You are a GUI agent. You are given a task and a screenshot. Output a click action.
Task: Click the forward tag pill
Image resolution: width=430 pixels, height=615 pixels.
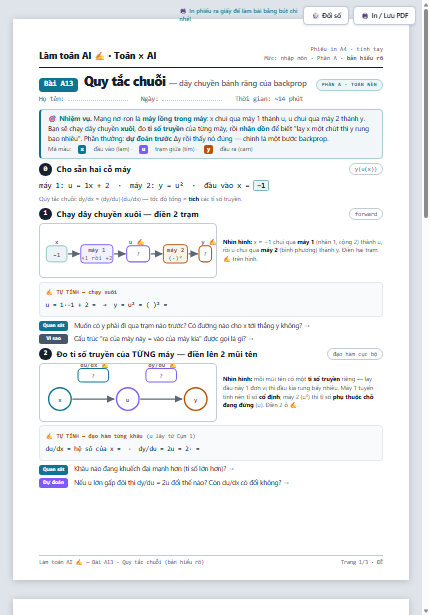[x=366, y=214]
